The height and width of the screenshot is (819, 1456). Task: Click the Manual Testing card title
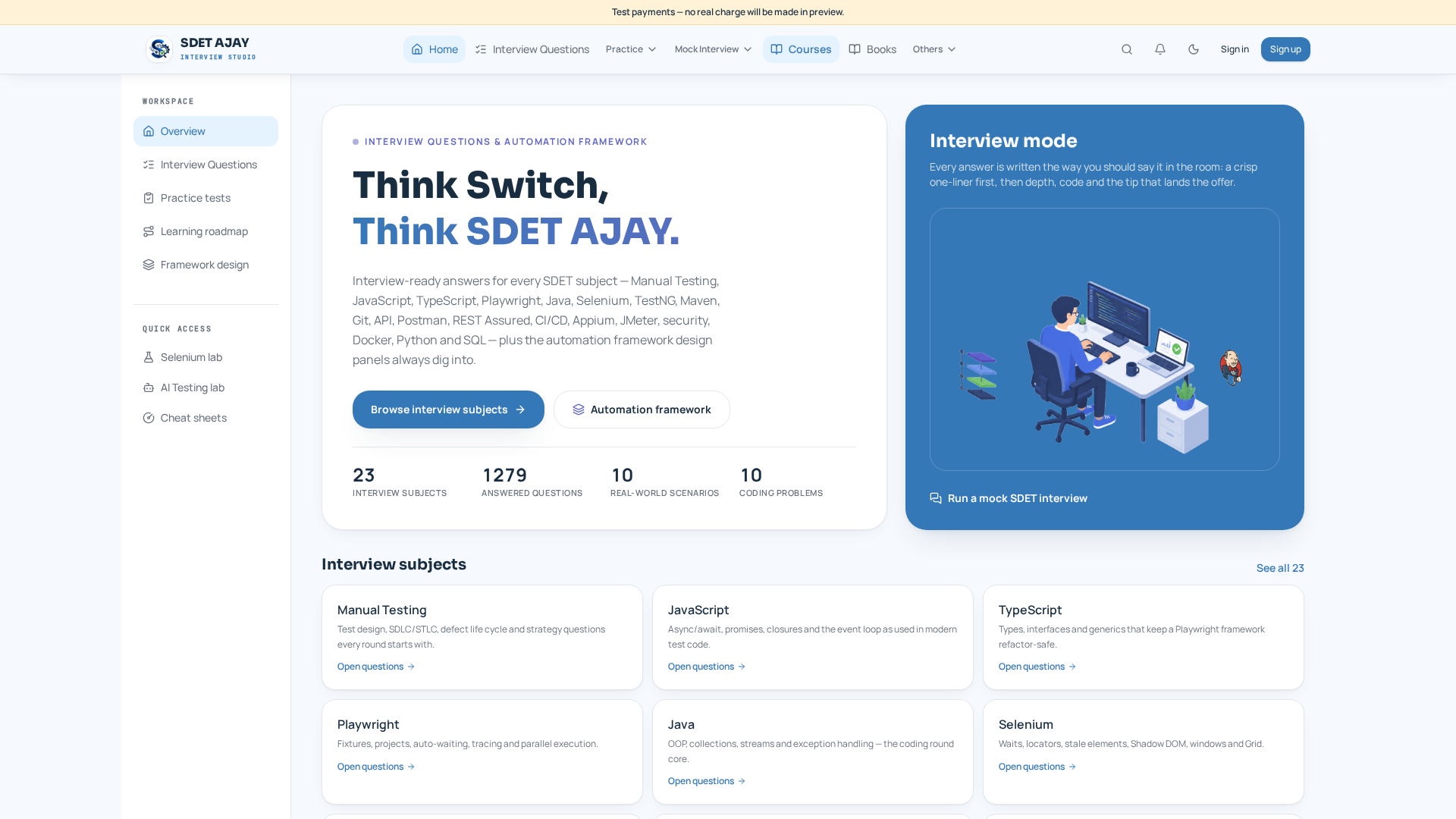382,610
